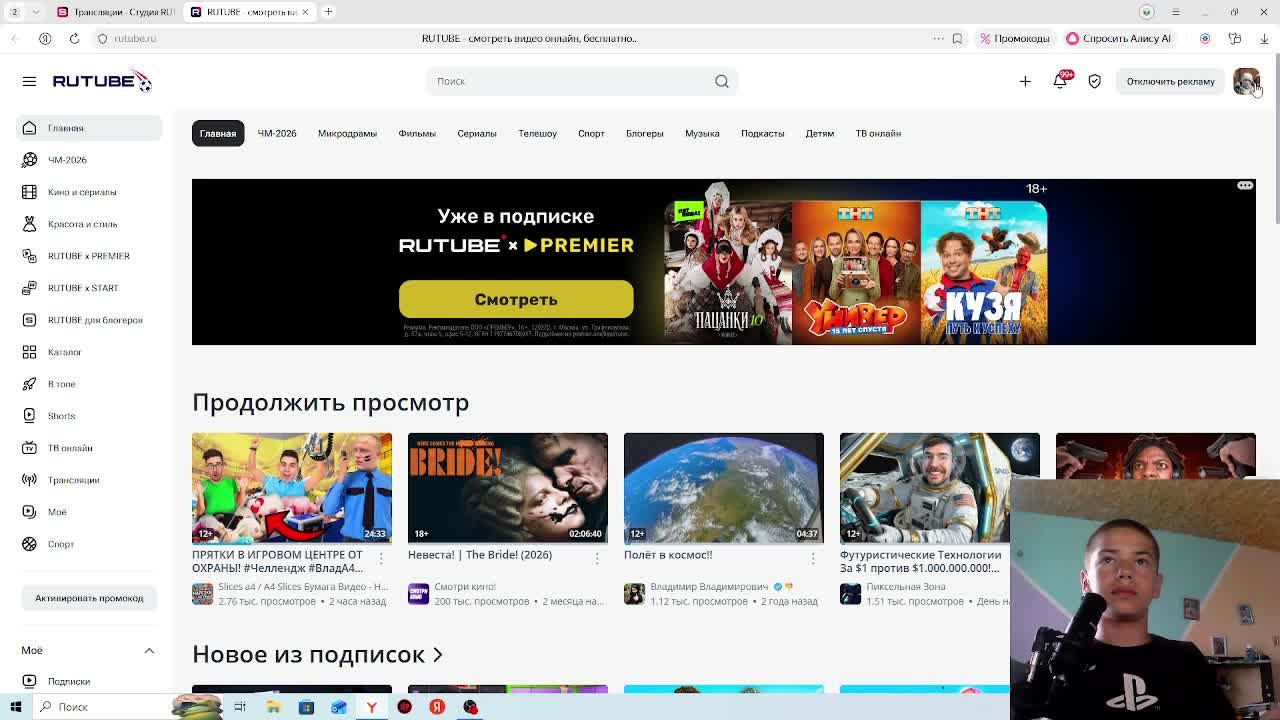Open ЧМ-2026 in the sidebar
Viewport: 1280px width, 720px height.
tap(89, 160)
